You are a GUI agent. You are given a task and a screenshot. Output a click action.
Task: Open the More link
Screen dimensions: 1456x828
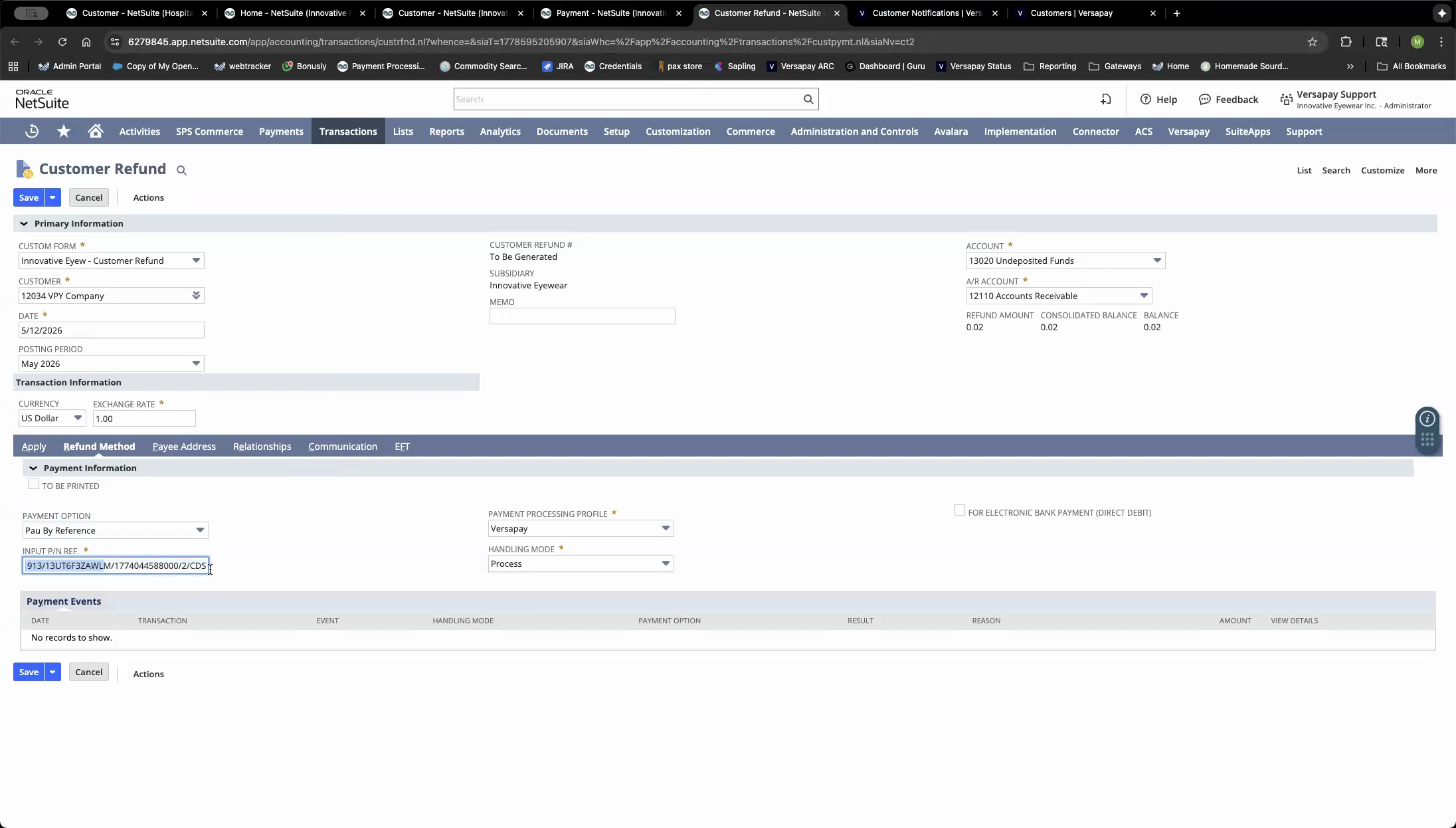point(1426,171)
